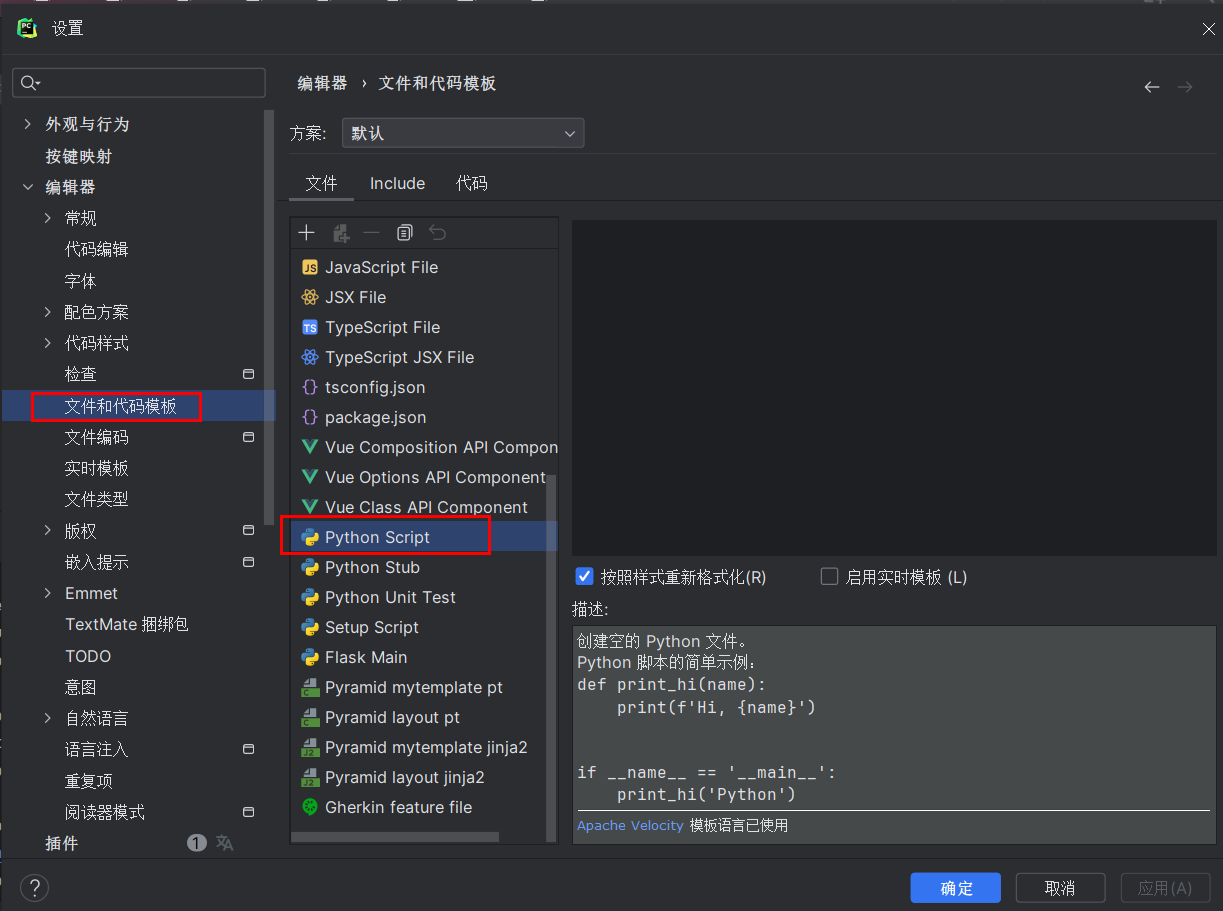This screenshot has width=1223, height=911.
Task: Expand the 版权 tree node
Action: point(47,531)
